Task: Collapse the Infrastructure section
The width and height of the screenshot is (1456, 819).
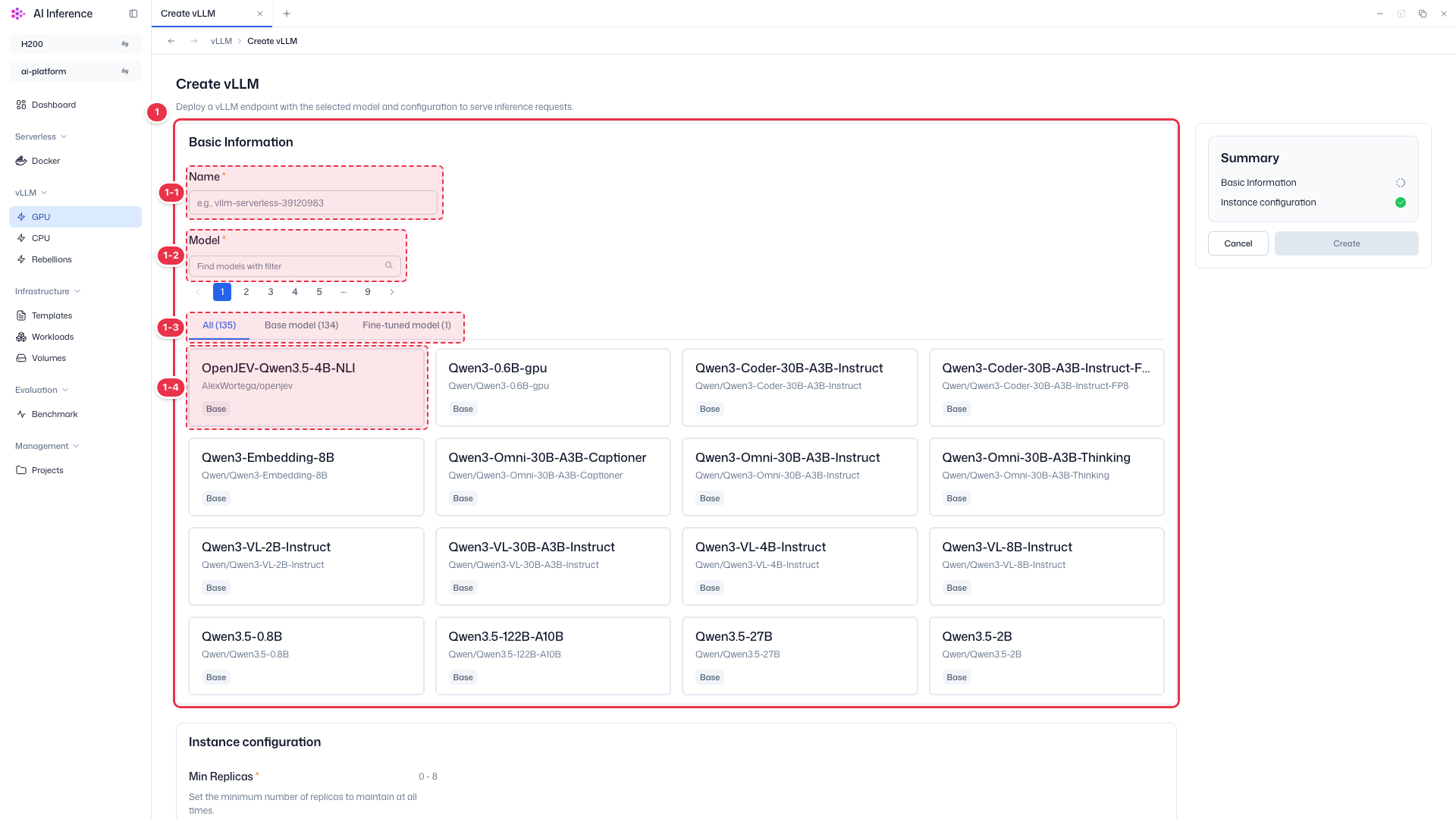Action: coord(48,291)
